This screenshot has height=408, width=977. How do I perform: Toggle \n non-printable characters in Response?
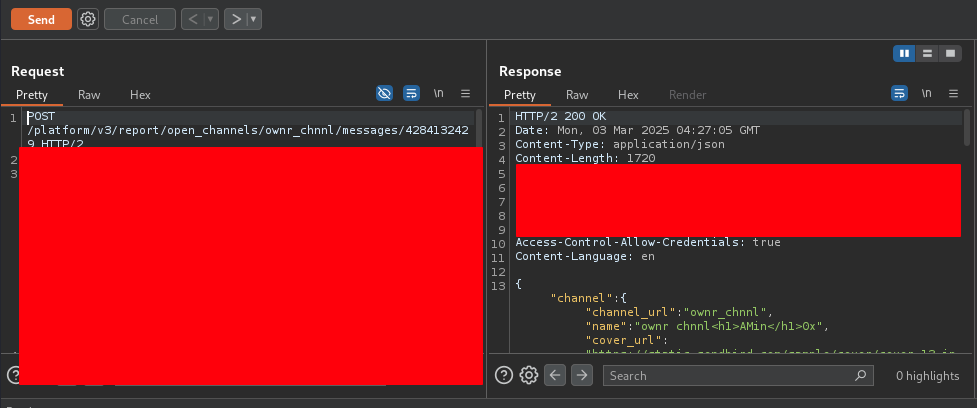[926, 93]
